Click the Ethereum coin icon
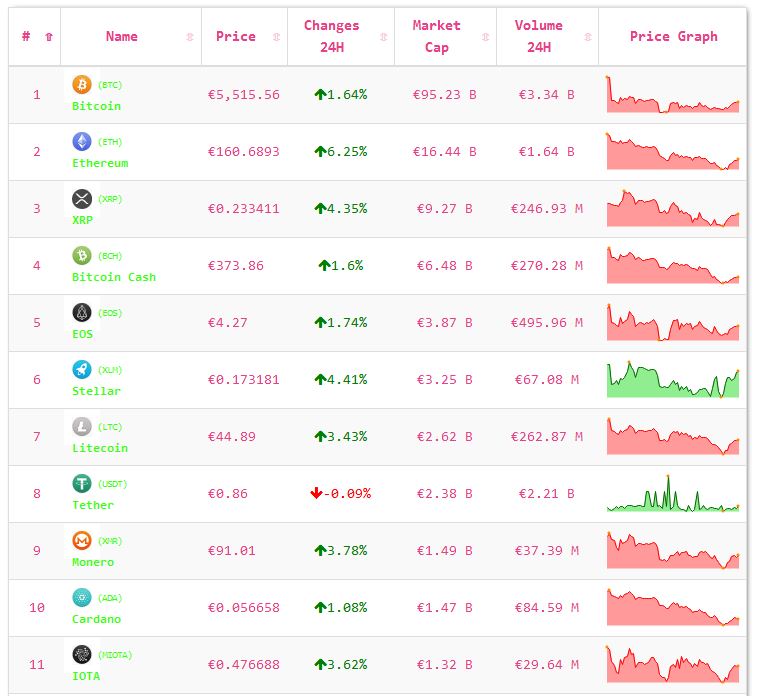The width and height of the screenshot is (757, 696). [x=82, y=142]
